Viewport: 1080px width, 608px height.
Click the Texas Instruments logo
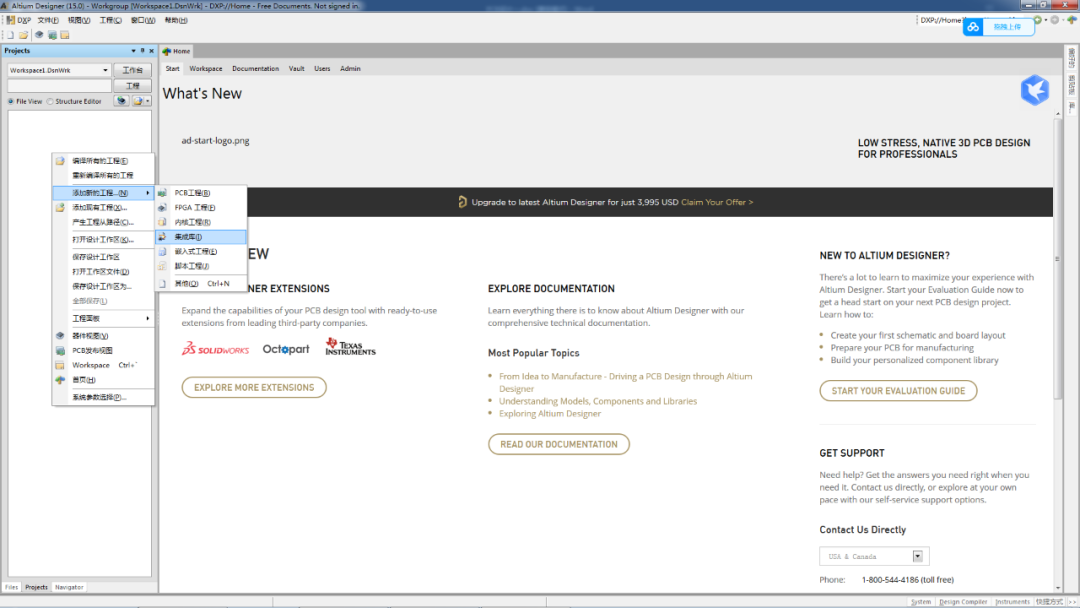click(351, 346)
